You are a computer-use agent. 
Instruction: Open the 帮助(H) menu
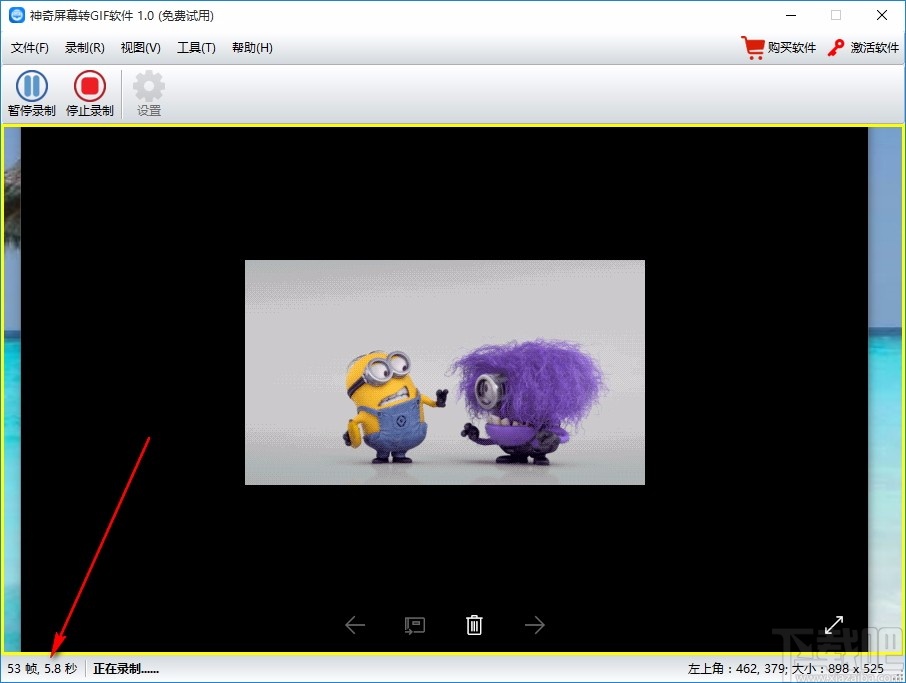coord(252,48)
